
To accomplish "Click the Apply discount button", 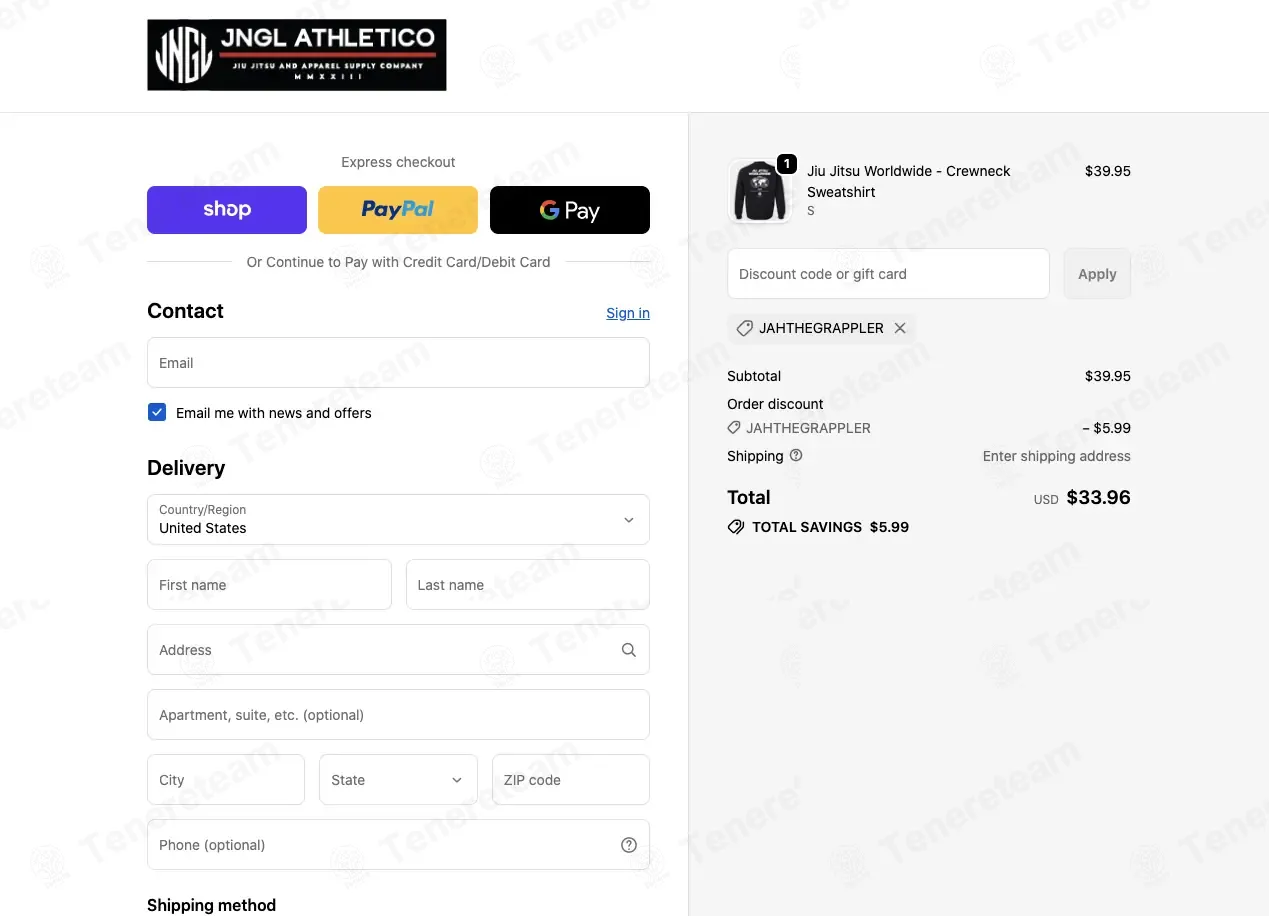I will tap(1097, 273).
